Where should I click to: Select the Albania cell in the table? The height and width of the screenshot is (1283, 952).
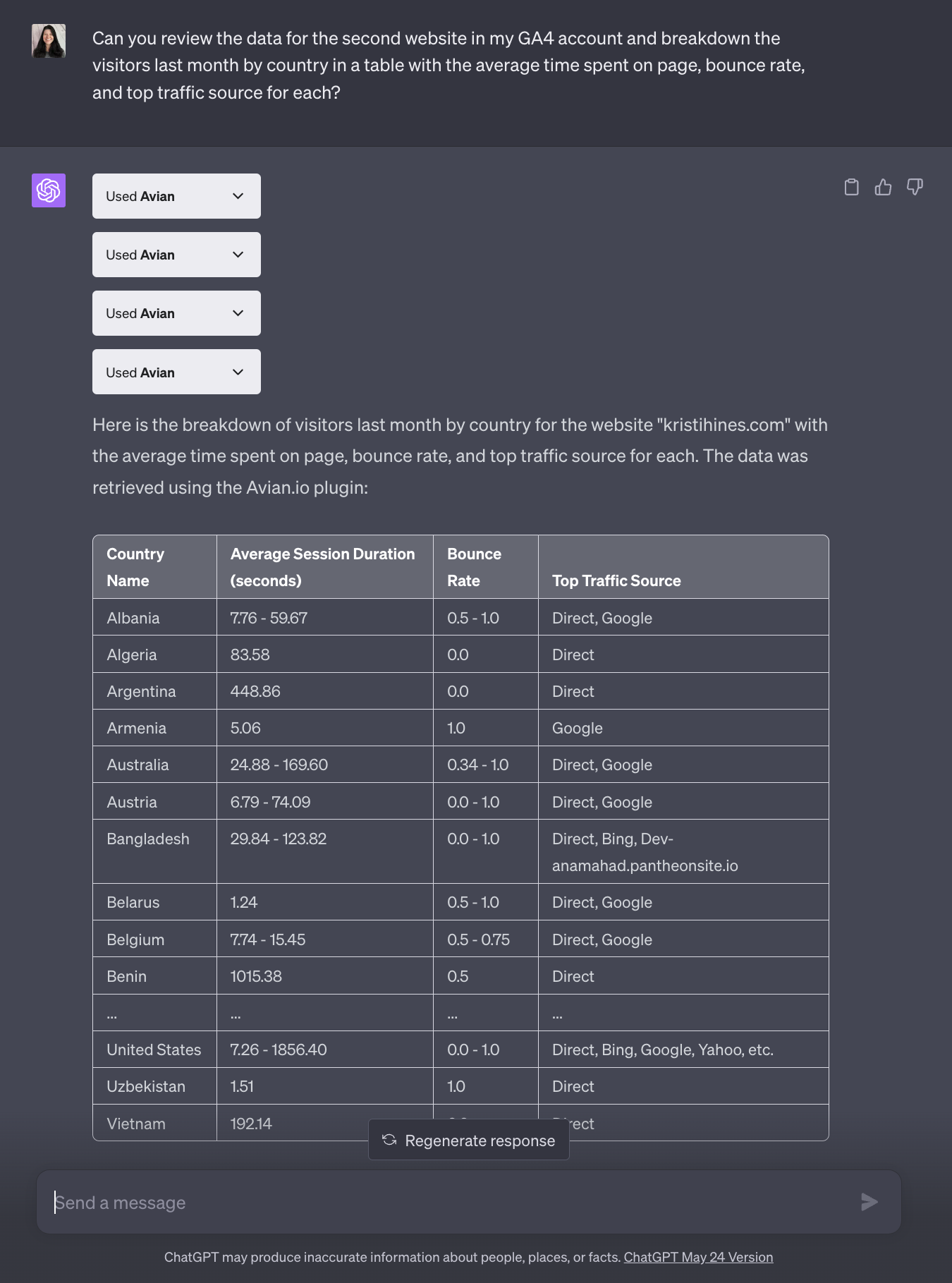pyautogui.click(x=133, y=618)
